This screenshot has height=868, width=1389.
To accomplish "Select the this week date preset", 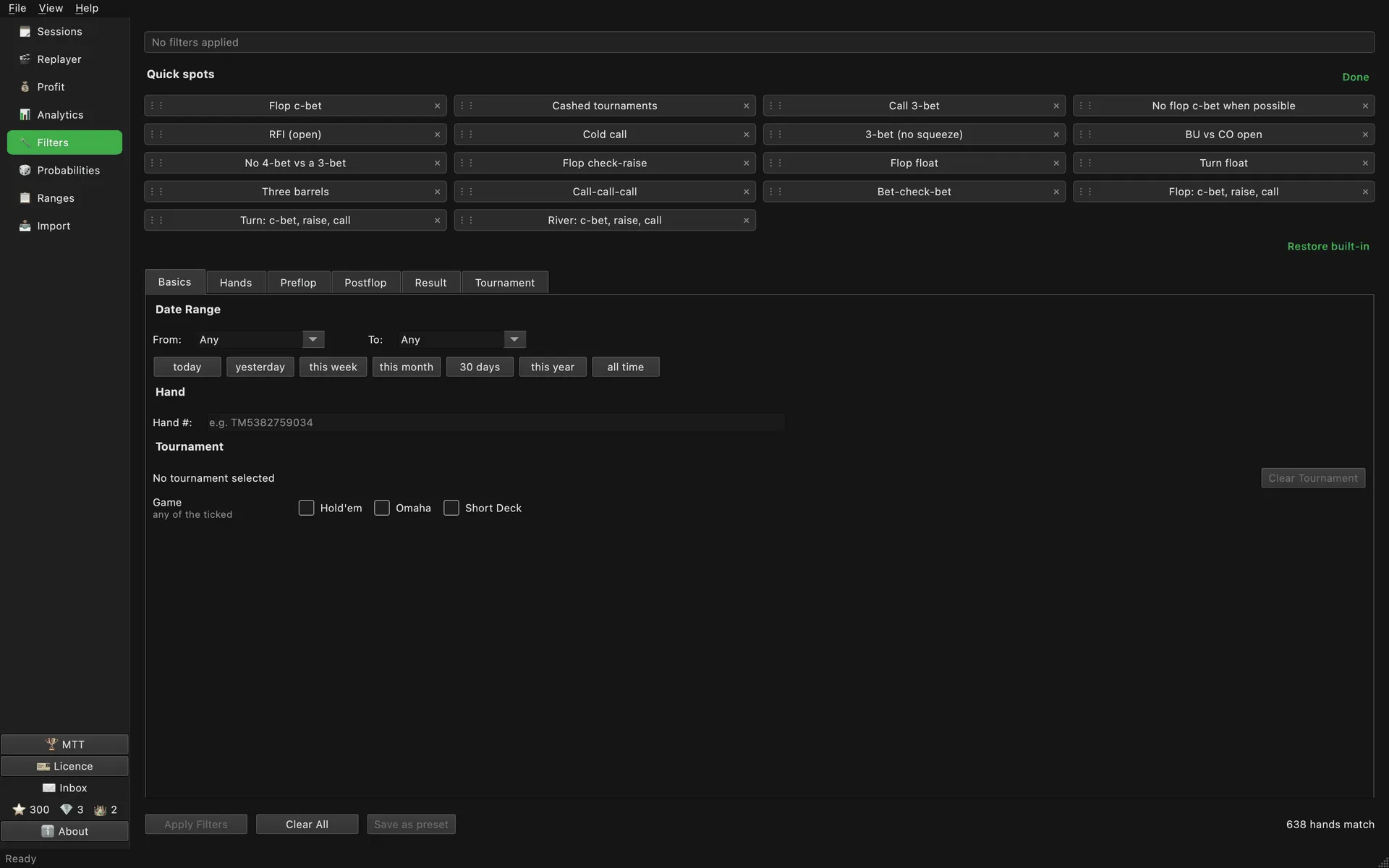I will 333,367.
